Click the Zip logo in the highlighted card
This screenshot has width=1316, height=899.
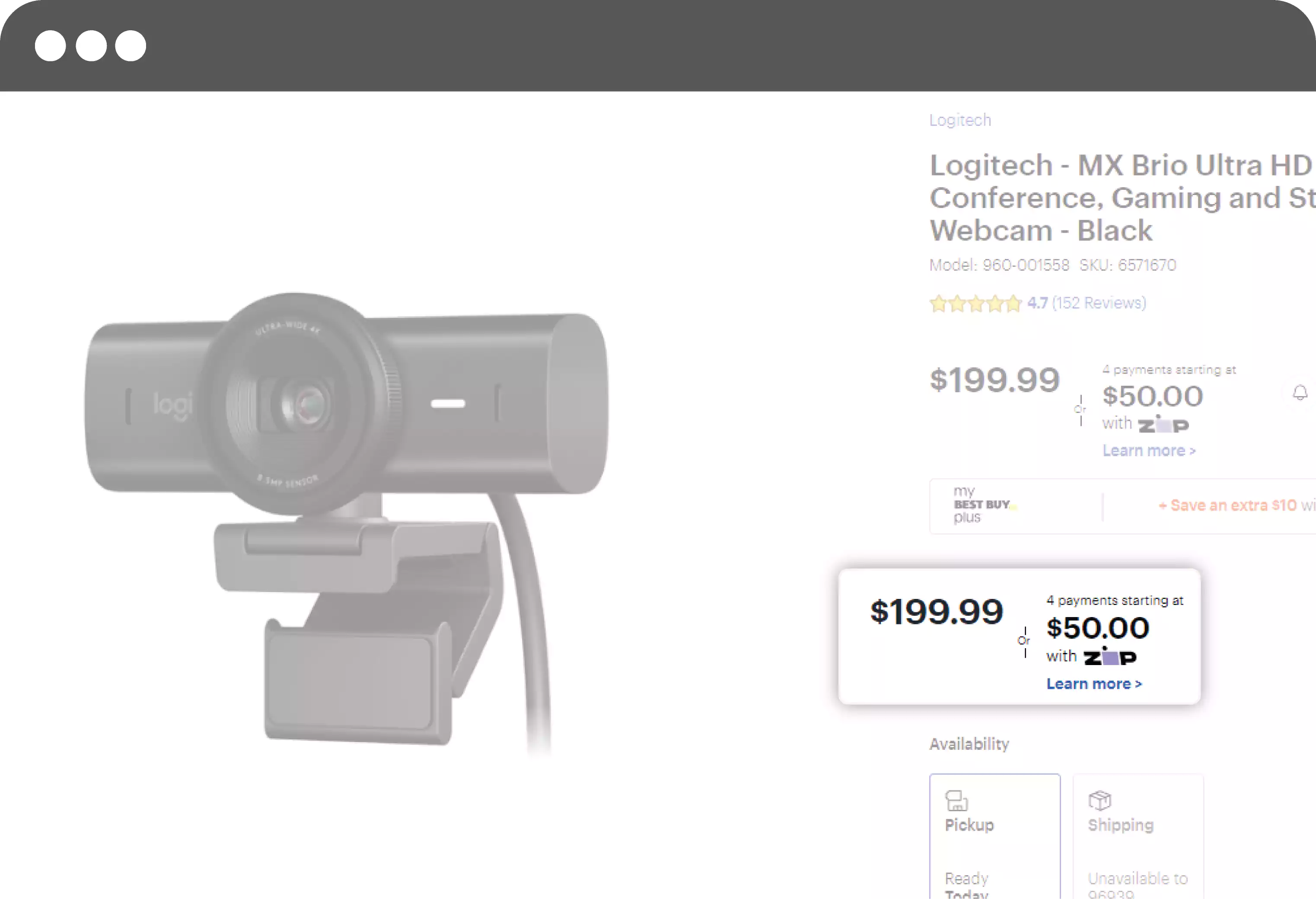[1110, 656]
